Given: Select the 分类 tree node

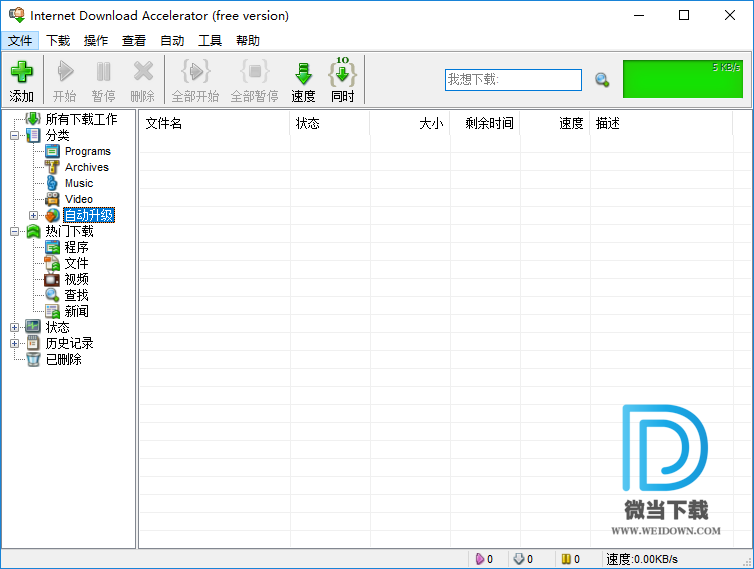Looking at the screenshot, I should 58,135.
